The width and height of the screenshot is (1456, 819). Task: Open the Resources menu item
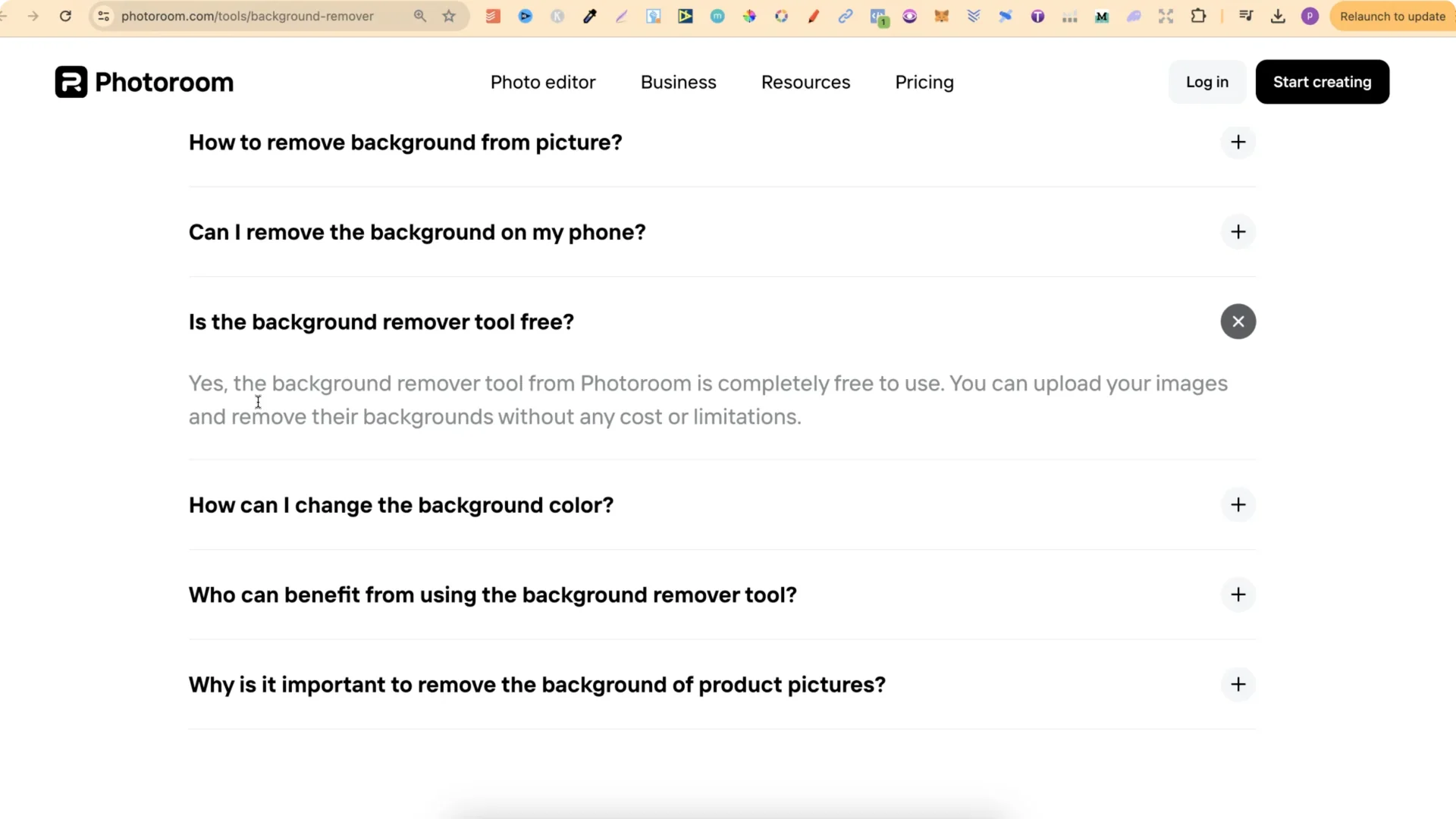pyautogui.click(x=805, y=82)
